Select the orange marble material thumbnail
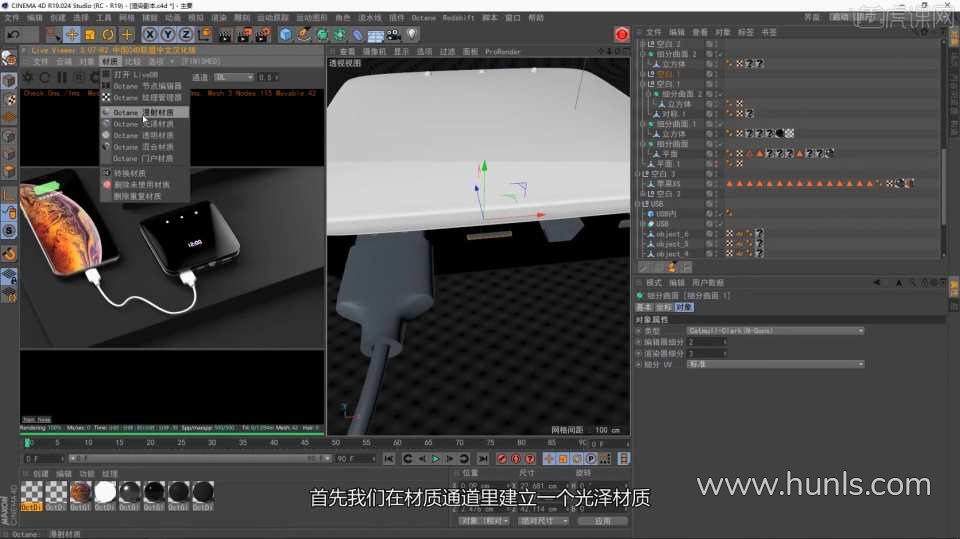The height and width of the screenshot is (539, 960). (80, 492)
